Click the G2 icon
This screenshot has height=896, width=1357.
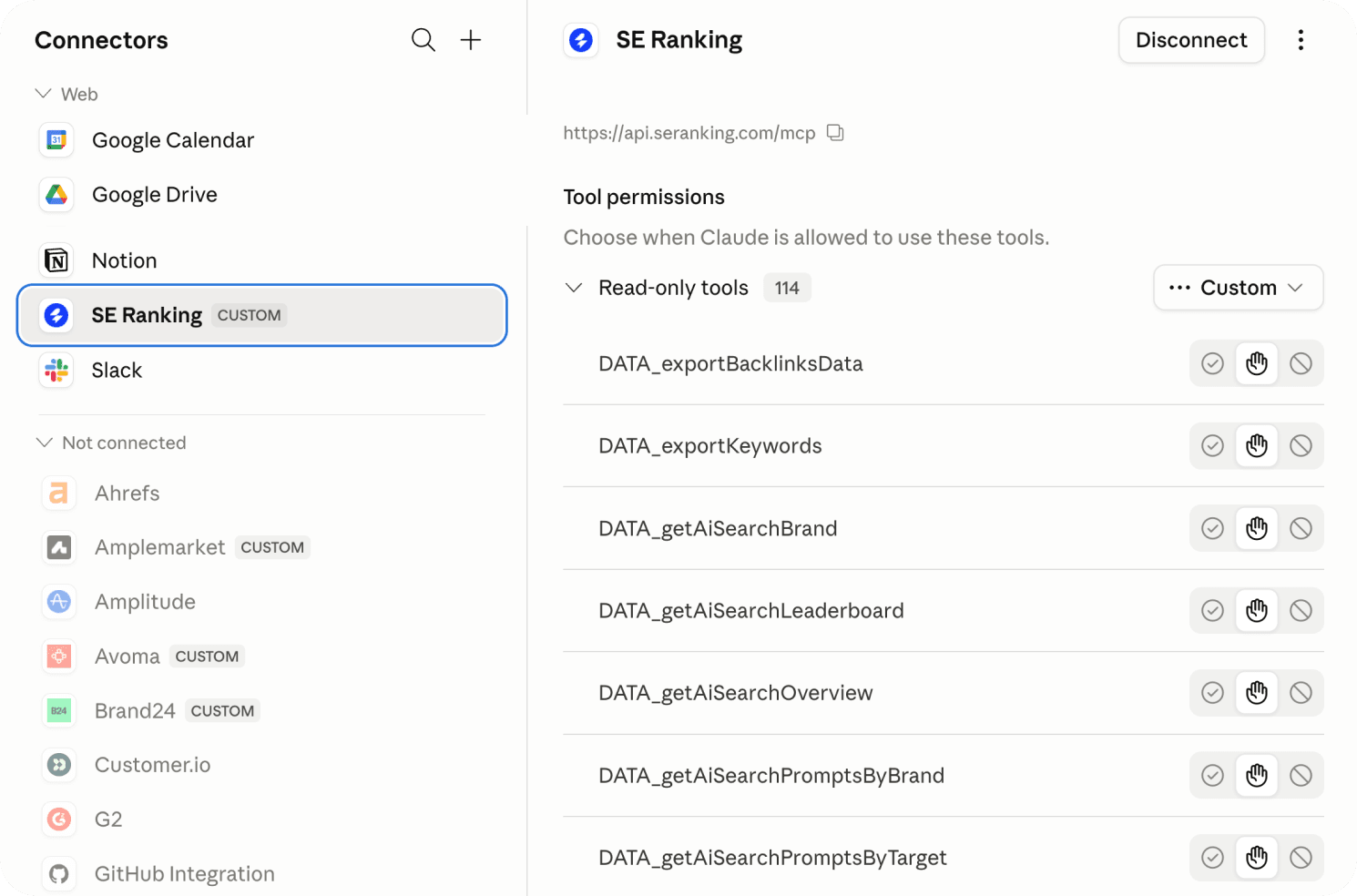(x=59, y=820)
